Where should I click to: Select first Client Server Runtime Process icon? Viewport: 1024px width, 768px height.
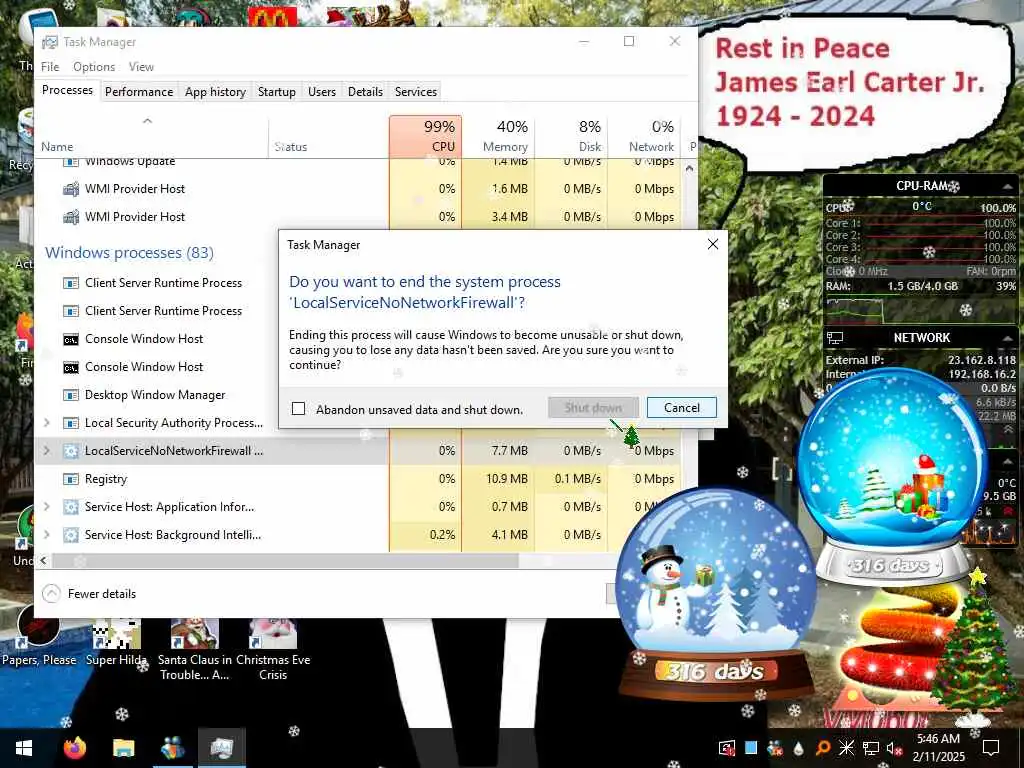tap(71, 283)
